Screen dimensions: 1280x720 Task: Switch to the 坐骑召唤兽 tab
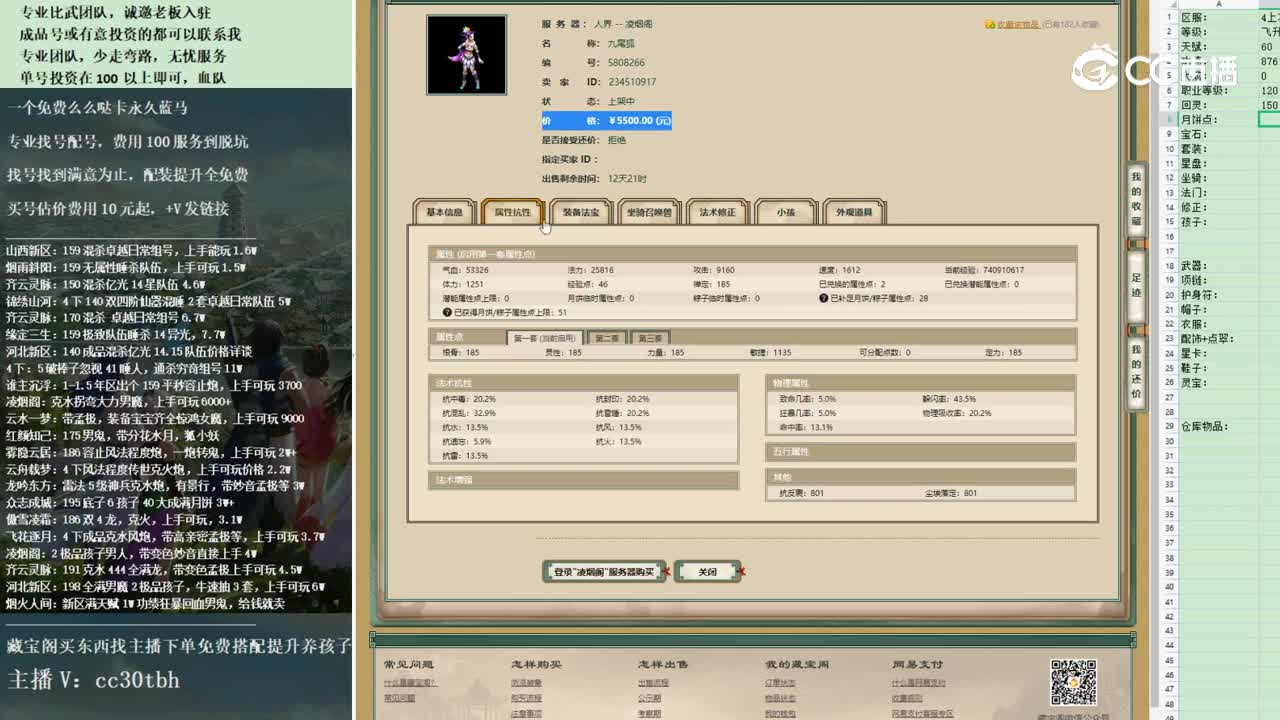click(x=649, y=212)
